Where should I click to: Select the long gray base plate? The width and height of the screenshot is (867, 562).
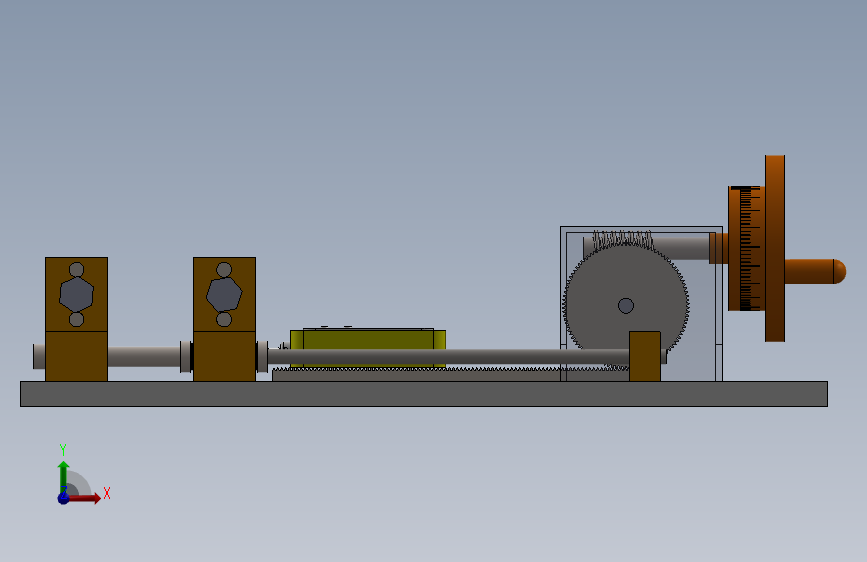(424, 394)
